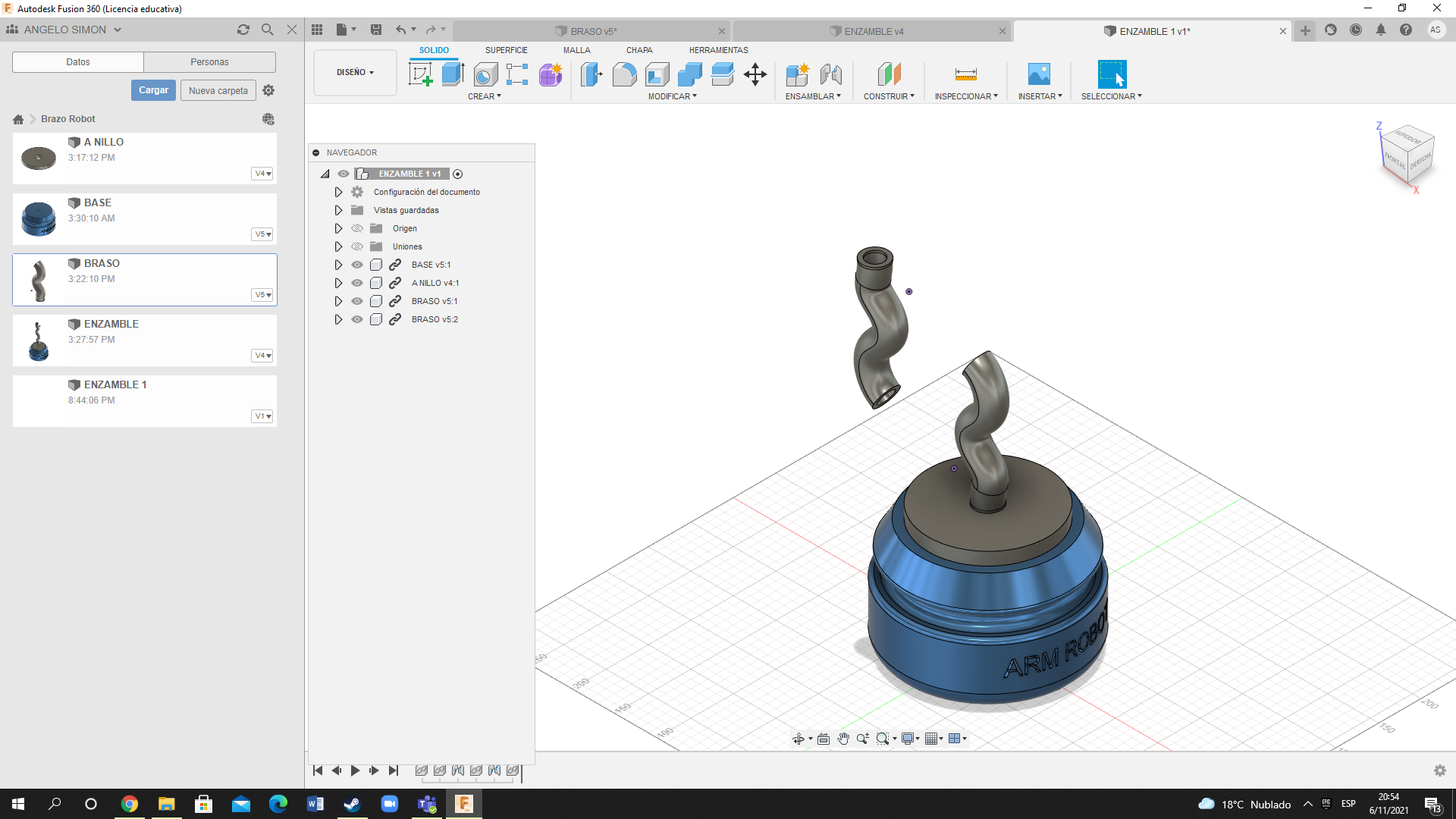This screenshot has height=819, width=1456.
Task: Select the Extrude tool icon
Action: coord(453,74)
